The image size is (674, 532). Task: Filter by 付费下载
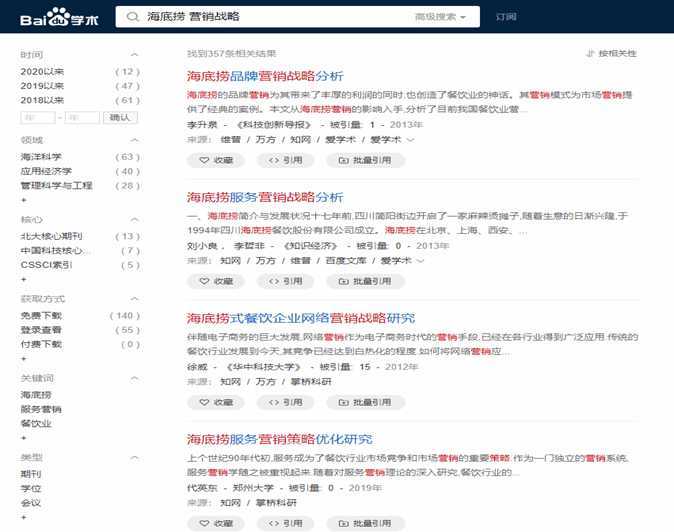(41, 344)
